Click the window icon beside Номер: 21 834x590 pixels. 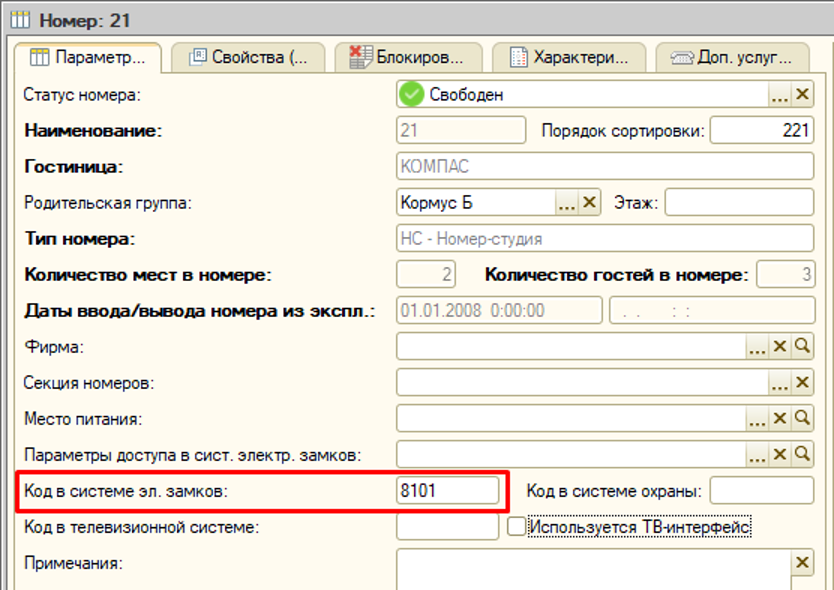(20, 20)
